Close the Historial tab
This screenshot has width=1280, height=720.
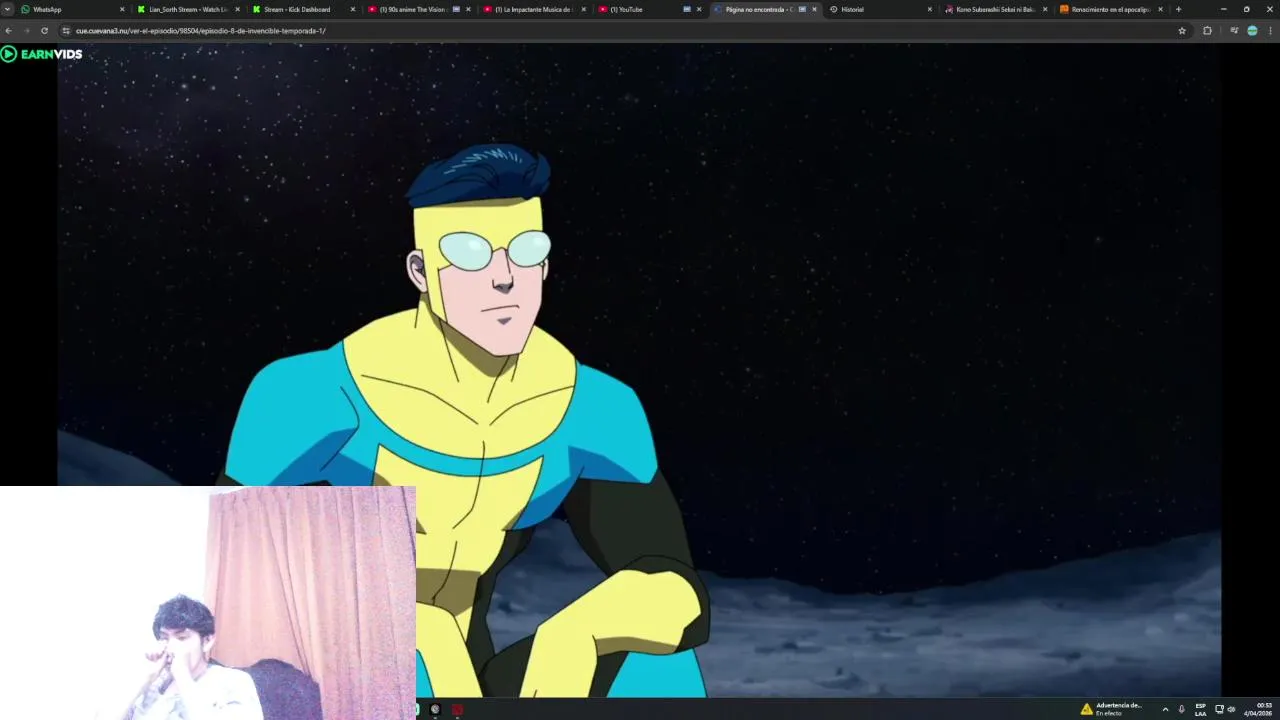coord(929,9)
